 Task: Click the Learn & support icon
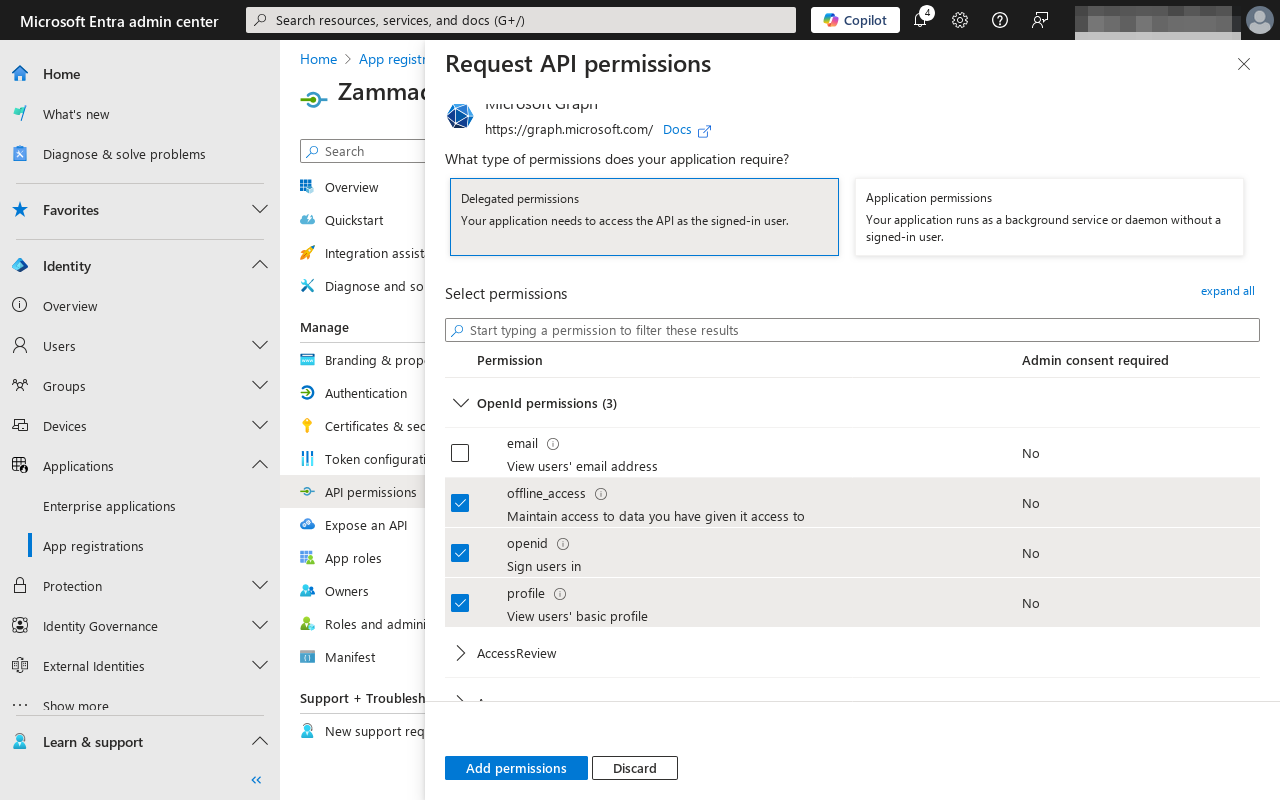pos(20,742)
